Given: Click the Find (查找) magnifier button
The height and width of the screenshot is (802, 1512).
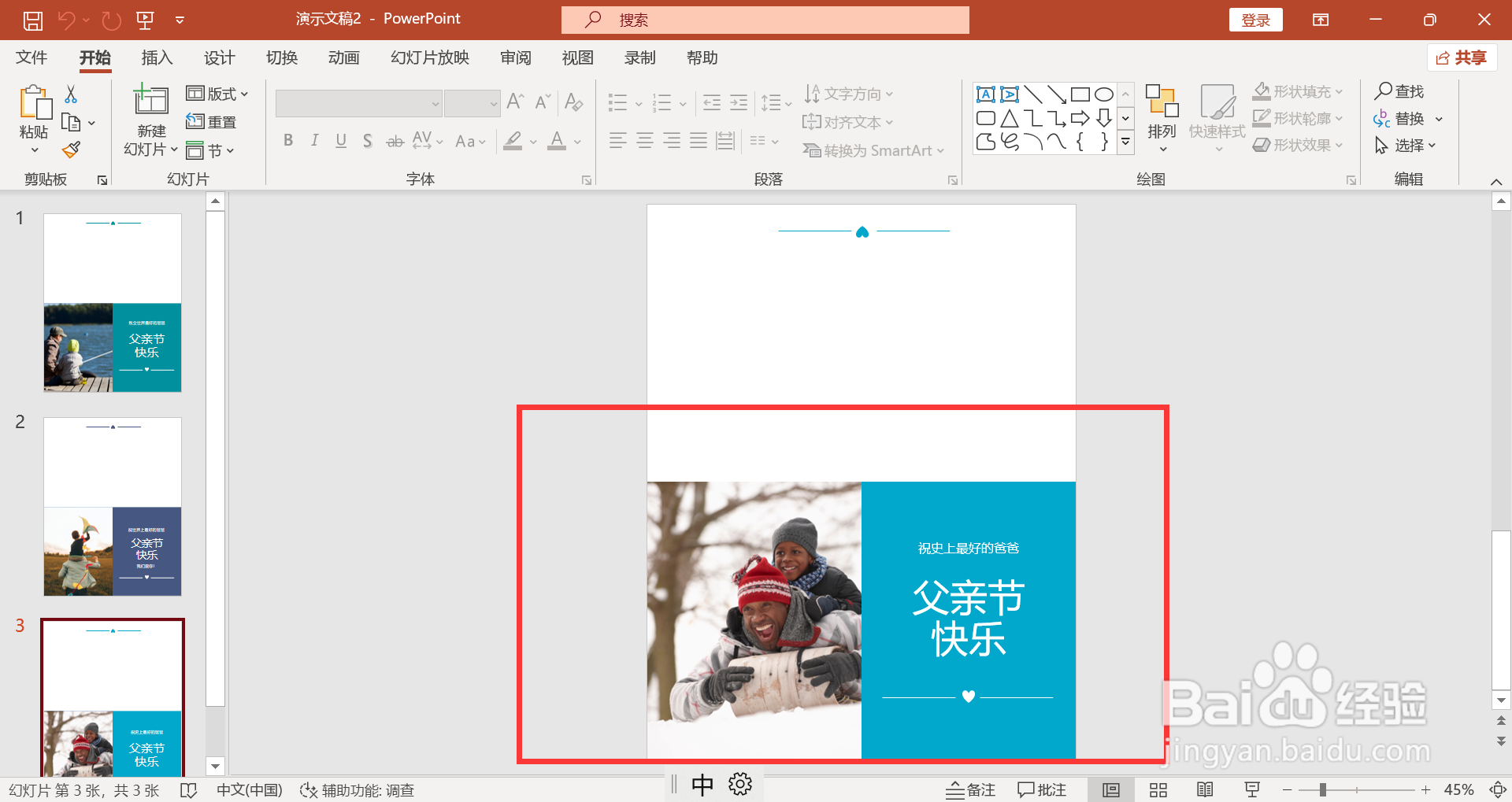Looking at the screenshot, I should [1399, 91].
